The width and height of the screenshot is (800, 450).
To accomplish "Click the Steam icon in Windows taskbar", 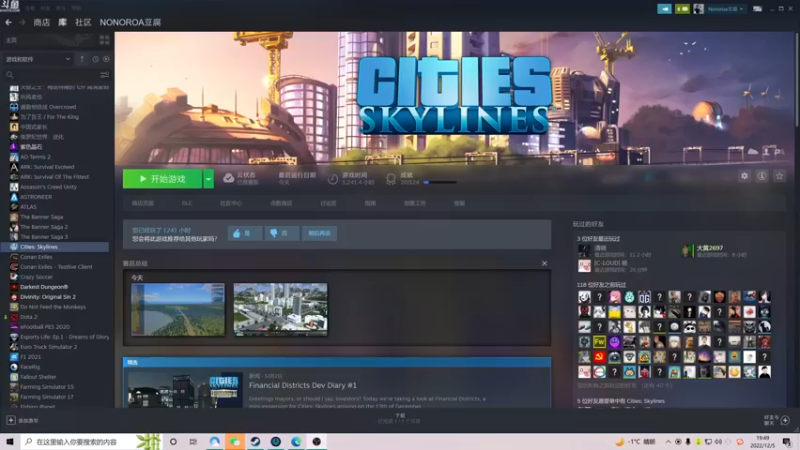I will [x=255, y=441].
